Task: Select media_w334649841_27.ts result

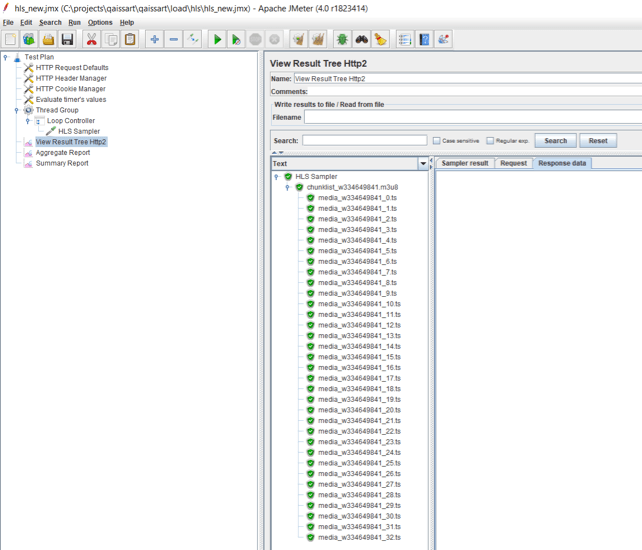Action: (359, 484)
